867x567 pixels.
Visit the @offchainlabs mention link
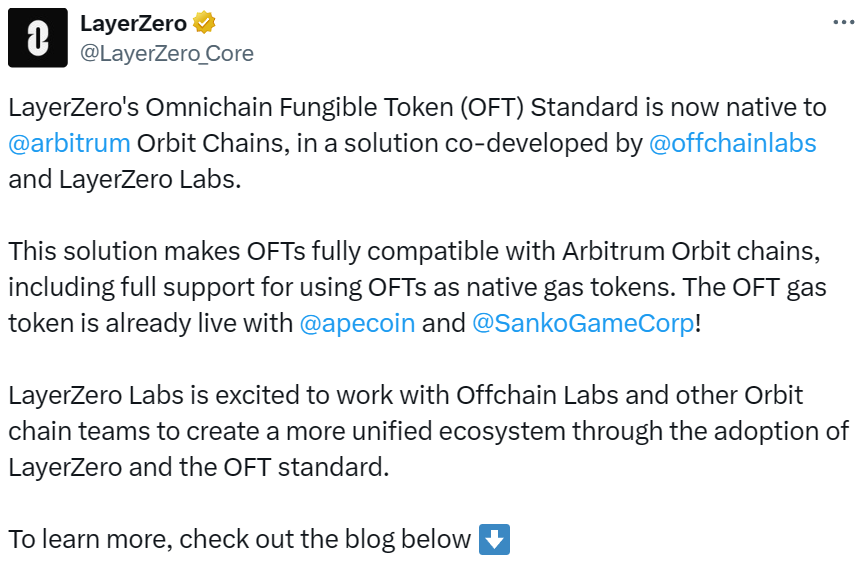(x=732, y=143)
